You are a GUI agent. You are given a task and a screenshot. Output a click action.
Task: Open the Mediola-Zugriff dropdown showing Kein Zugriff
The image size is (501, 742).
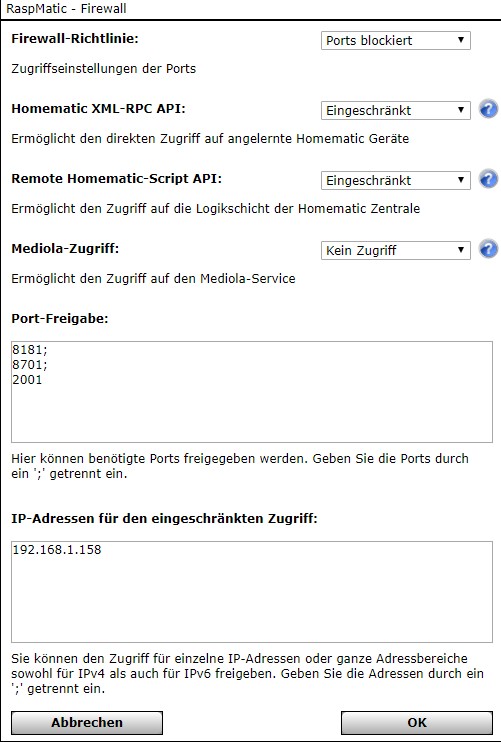click(396, 250)
